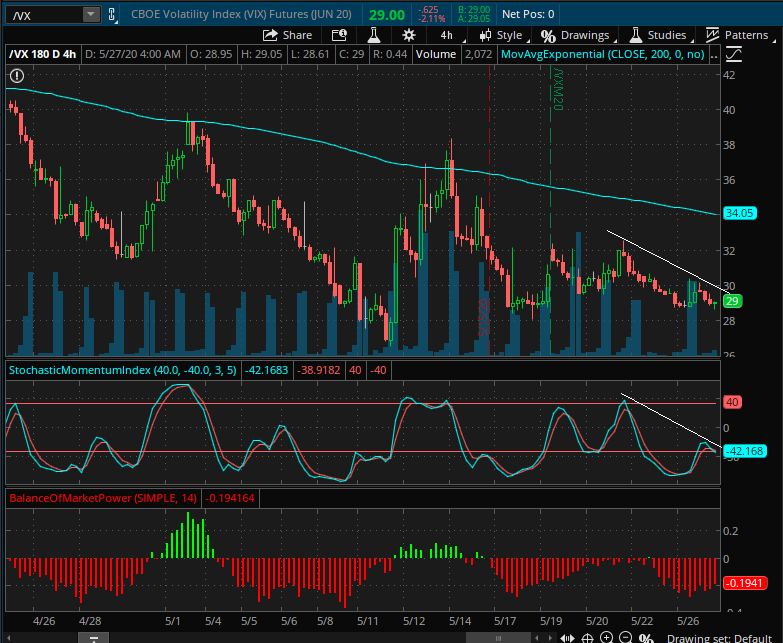Click the MovAvgExponential study label
Screen dimensions: 783x643
point(602,54)
